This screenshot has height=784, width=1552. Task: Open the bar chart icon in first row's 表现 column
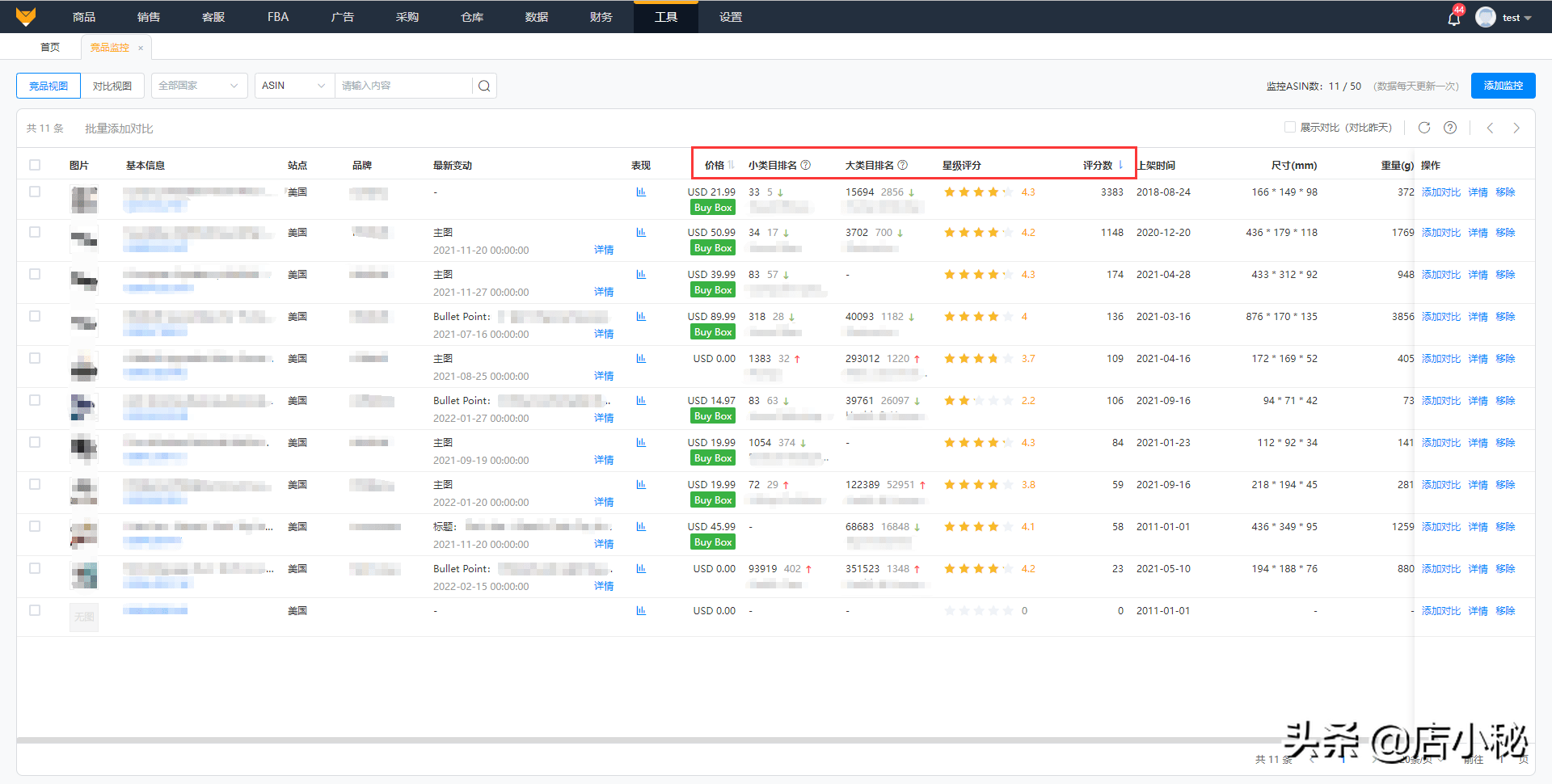coord(641,192)
